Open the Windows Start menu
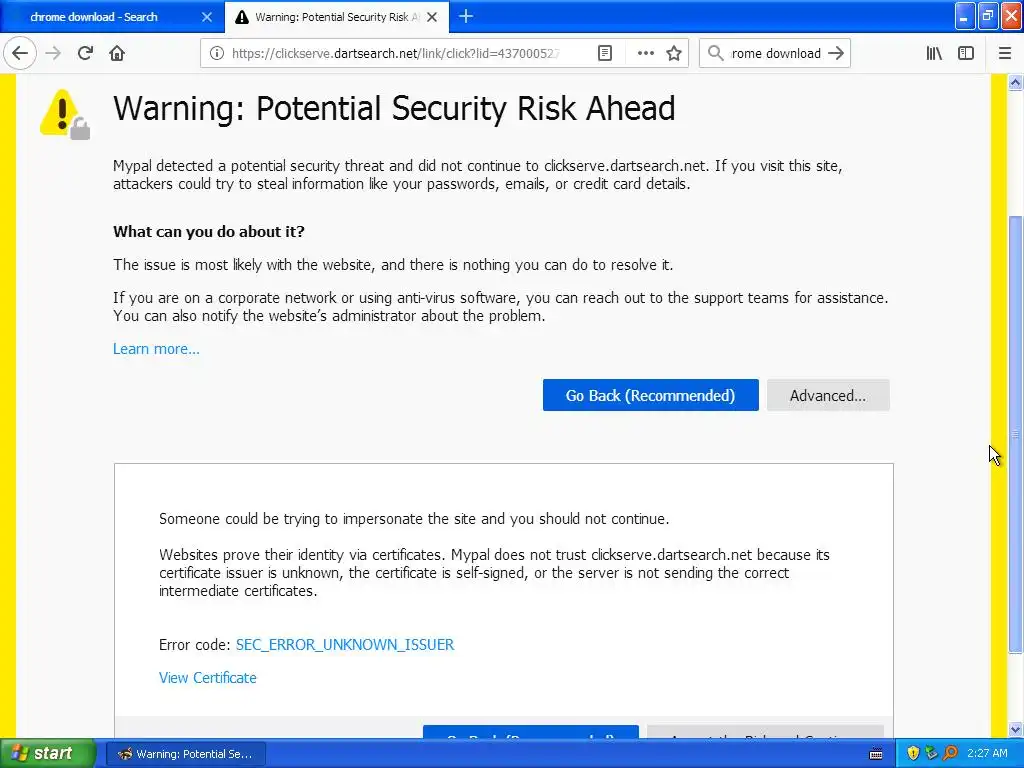This screenshot has width=1024, height=768. pyautogui.click(x=48, y=753)
